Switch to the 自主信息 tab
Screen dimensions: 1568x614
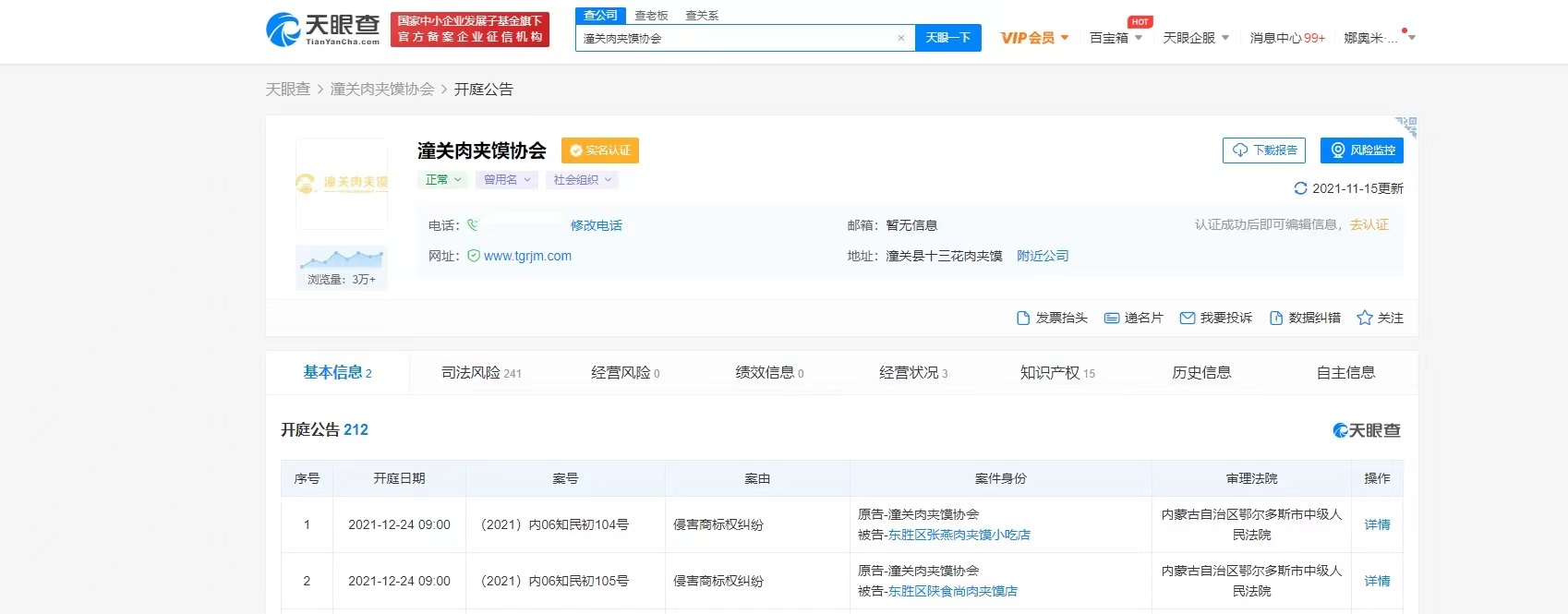point(1346,372)
